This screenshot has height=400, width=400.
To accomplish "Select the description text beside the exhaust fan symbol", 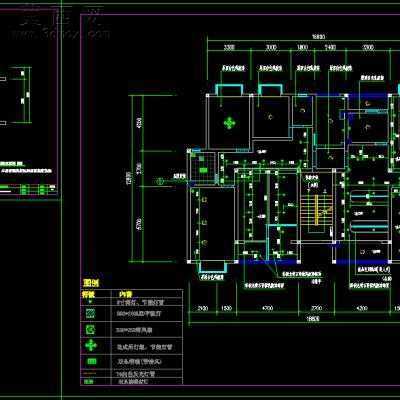I will point(134,330).
